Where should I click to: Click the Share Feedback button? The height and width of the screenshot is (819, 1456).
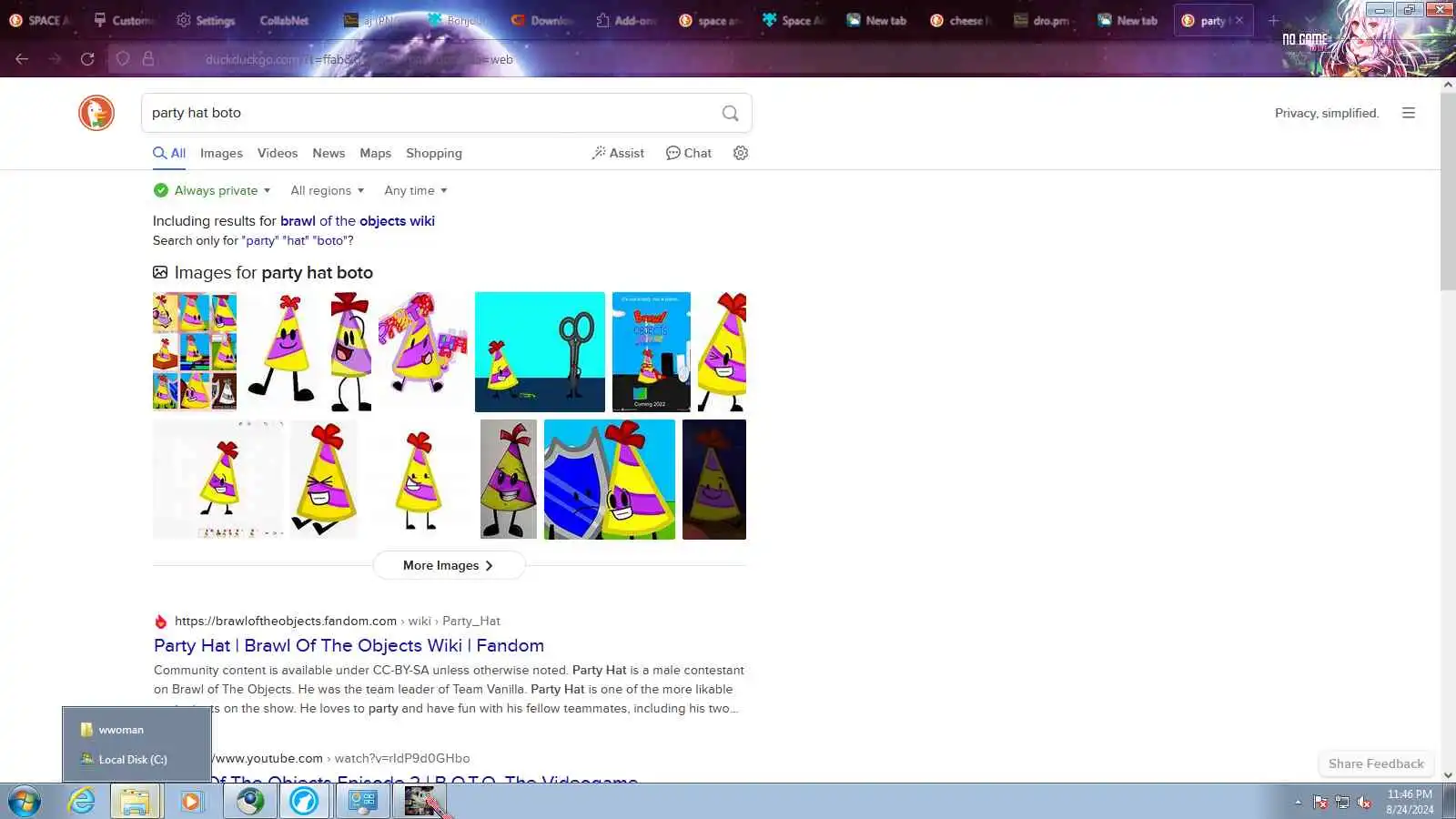pyautogui.click(x=1376, y=763)
